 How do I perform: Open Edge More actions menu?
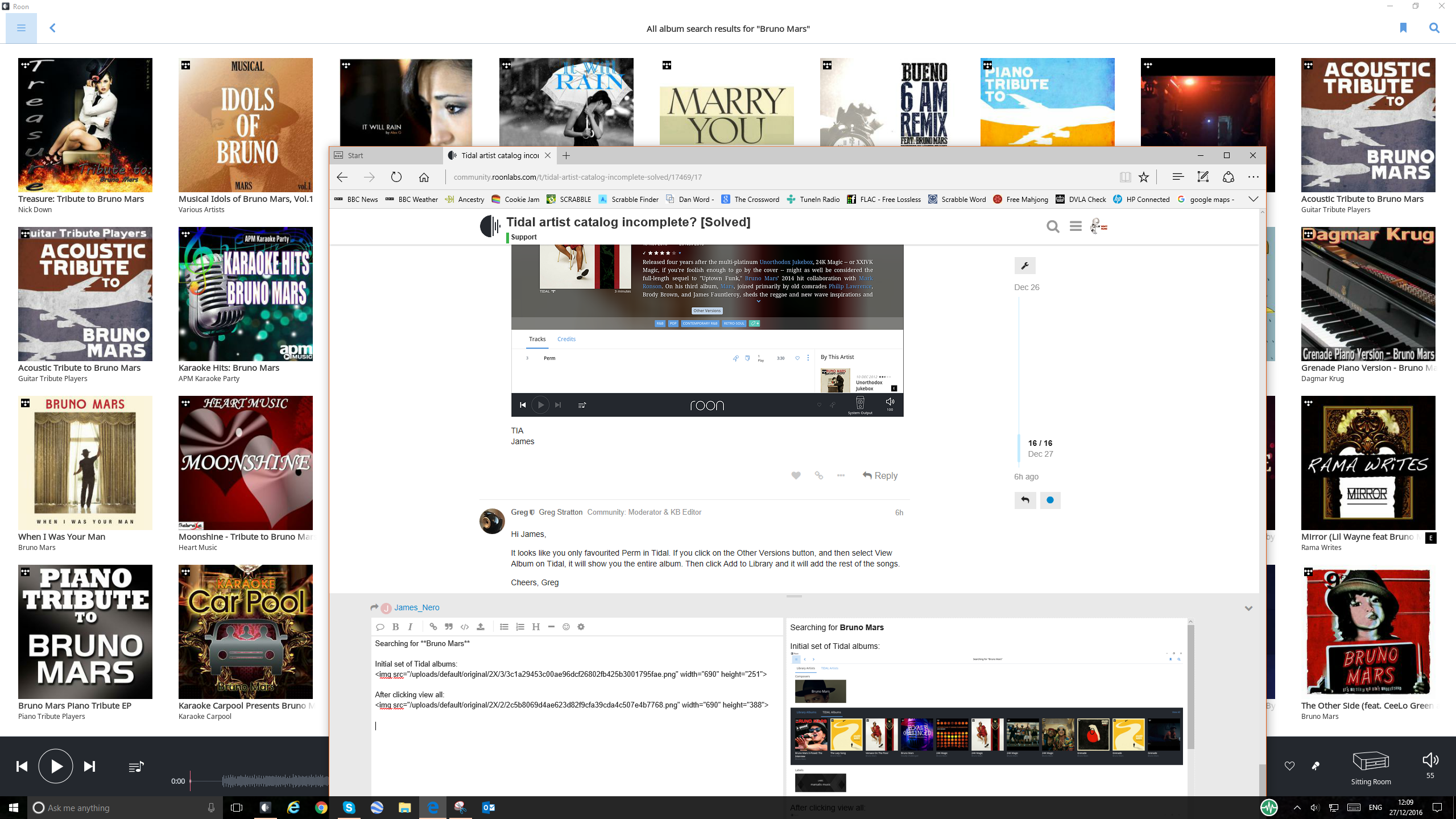pyautogui.click(x=1254, y=177)
